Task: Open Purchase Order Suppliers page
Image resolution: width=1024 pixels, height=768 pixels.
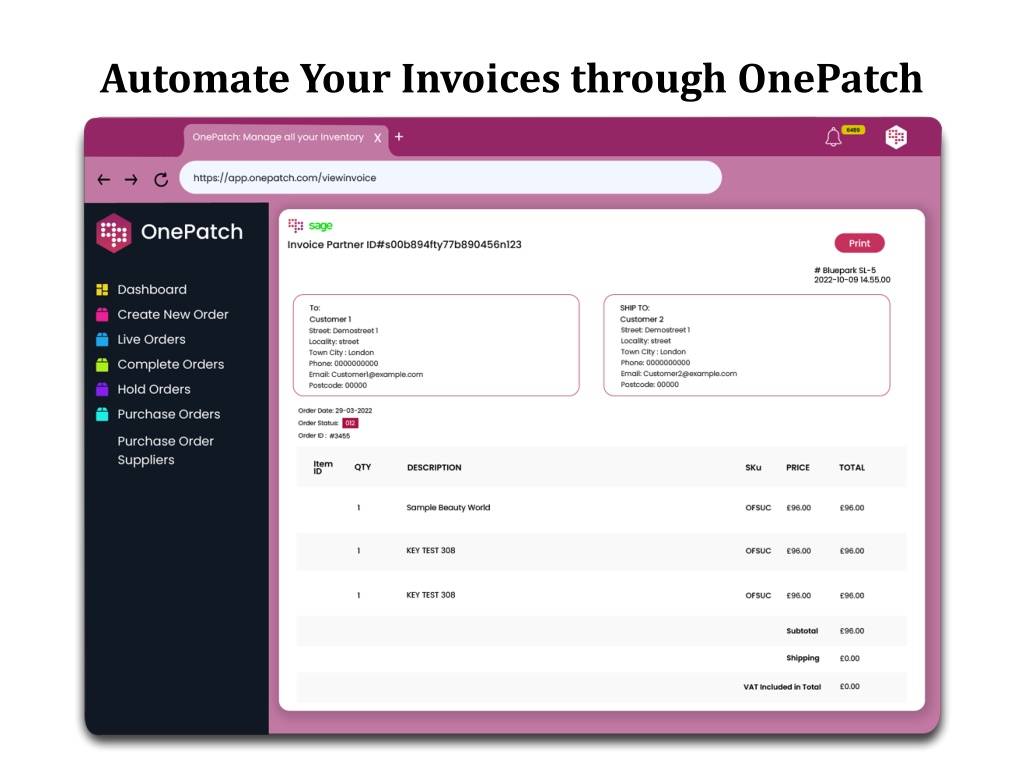Action: 166,450
